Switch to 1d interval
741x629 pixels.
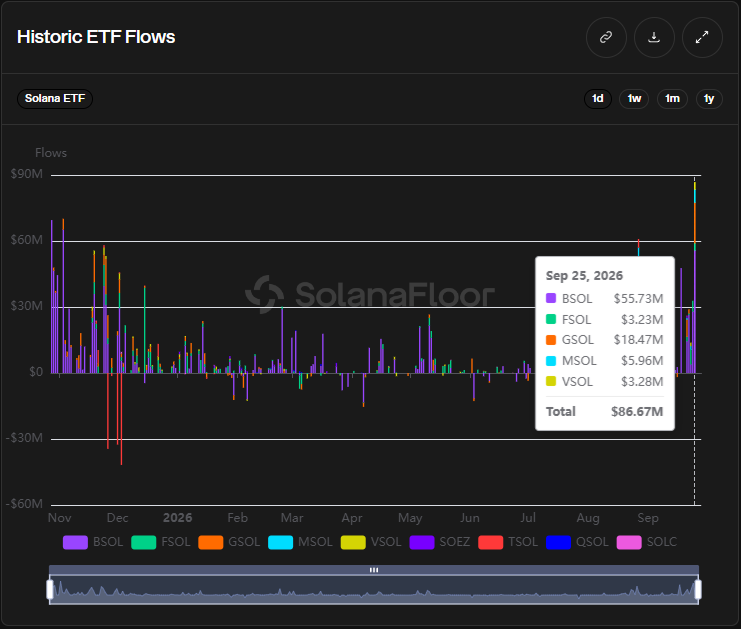click(x=598, y=99)
